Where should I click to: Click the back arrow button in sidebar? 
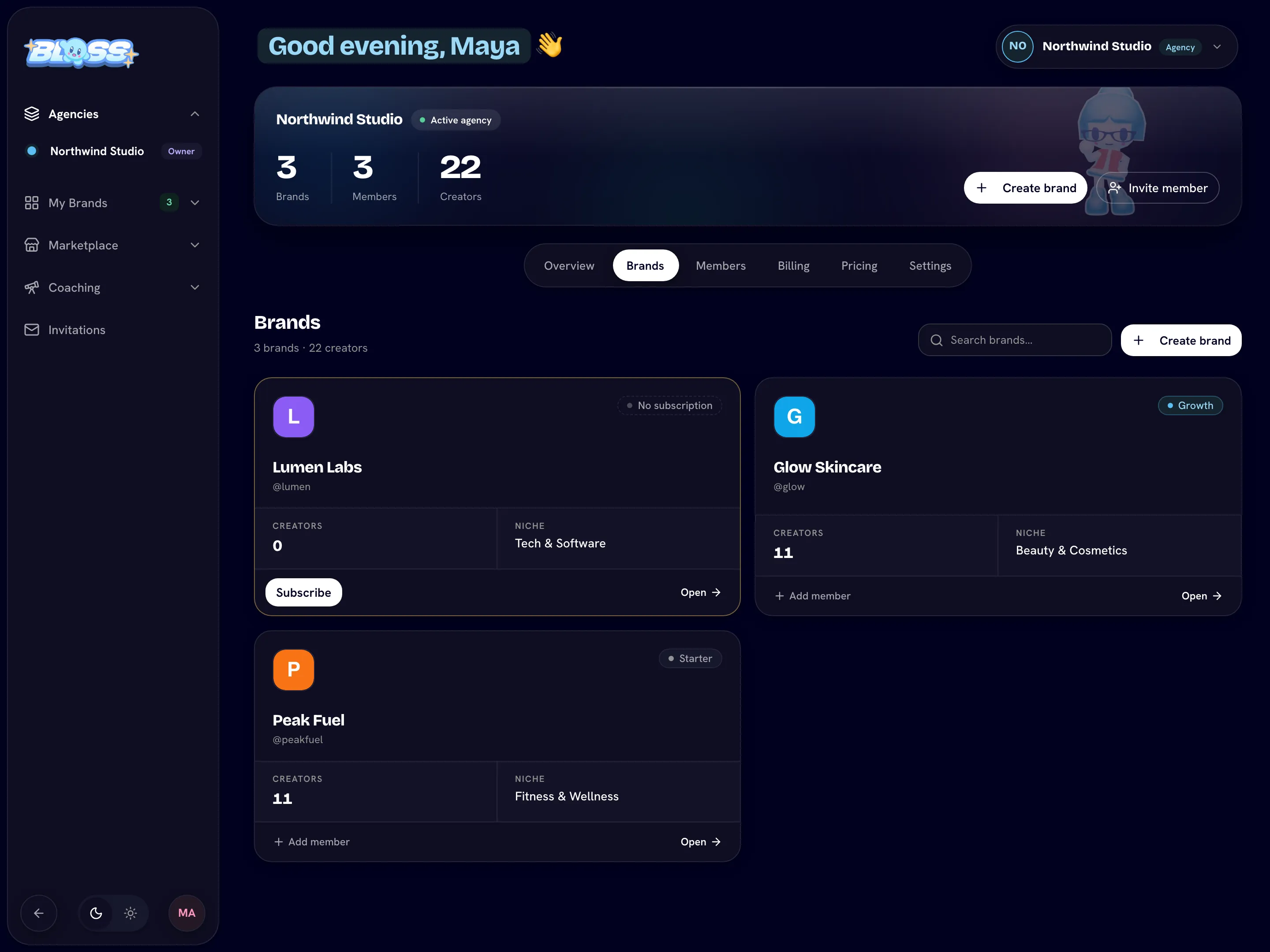click(38, 913)
